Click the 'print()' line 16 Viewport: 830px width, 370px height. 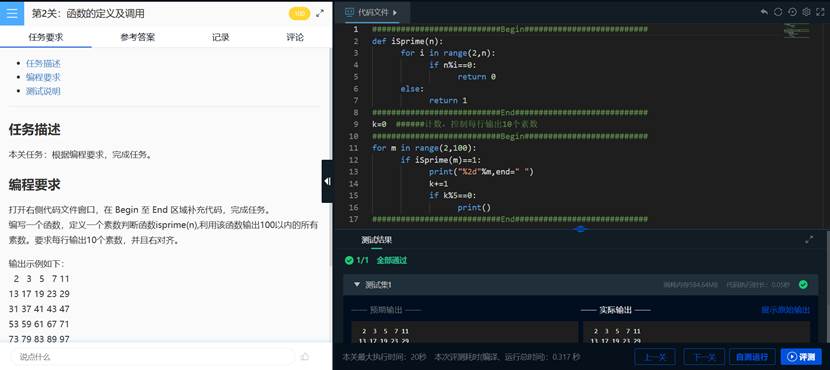pos(474,207)
